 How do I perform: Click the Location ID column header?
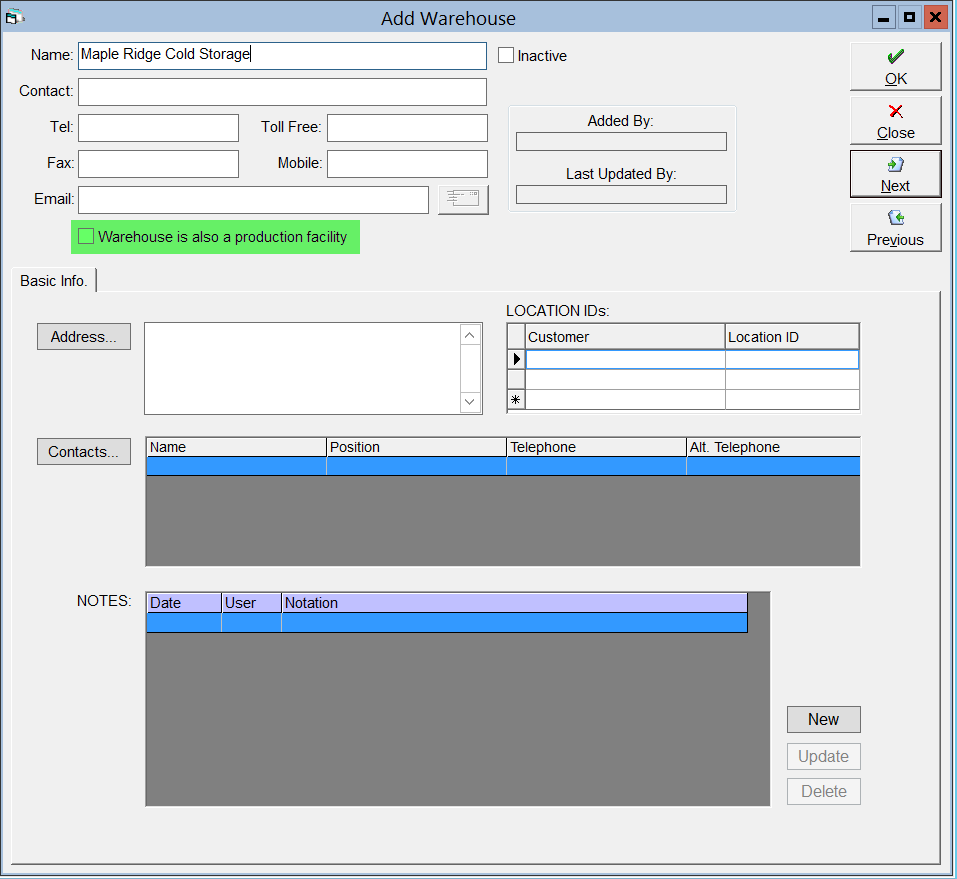coord(792,337)
